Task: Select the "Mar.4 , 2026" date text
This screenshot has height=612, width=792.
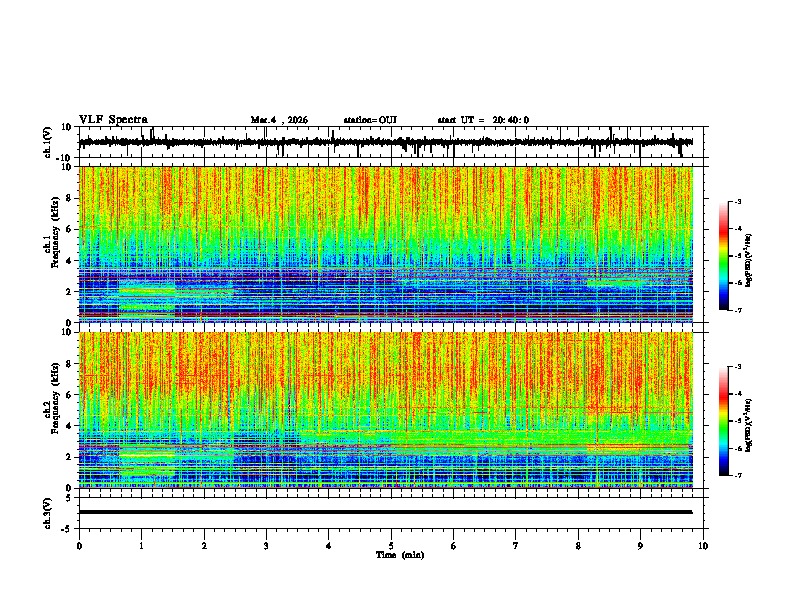Action: 279,120
